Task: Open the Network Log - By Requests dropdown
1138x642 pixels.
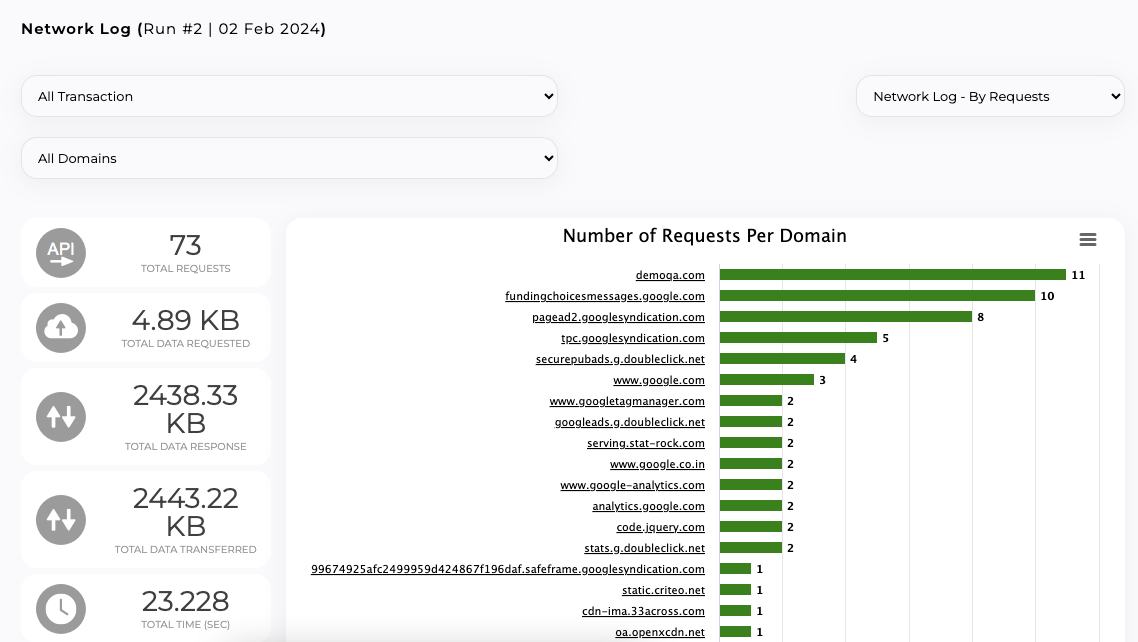Action: pyautogui.click(x=990, y=96)
